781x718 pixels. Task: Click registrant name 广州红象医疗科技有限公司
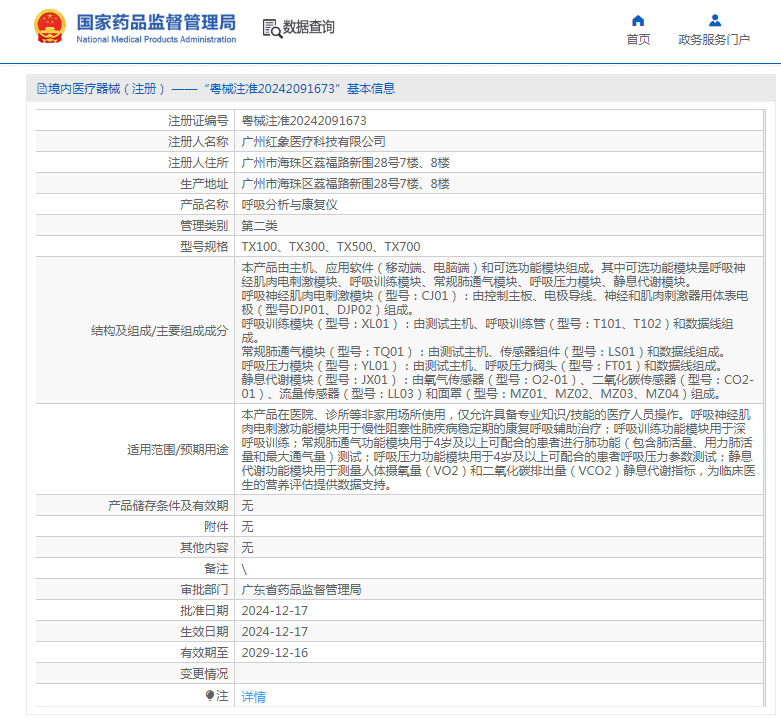point(313,142)
